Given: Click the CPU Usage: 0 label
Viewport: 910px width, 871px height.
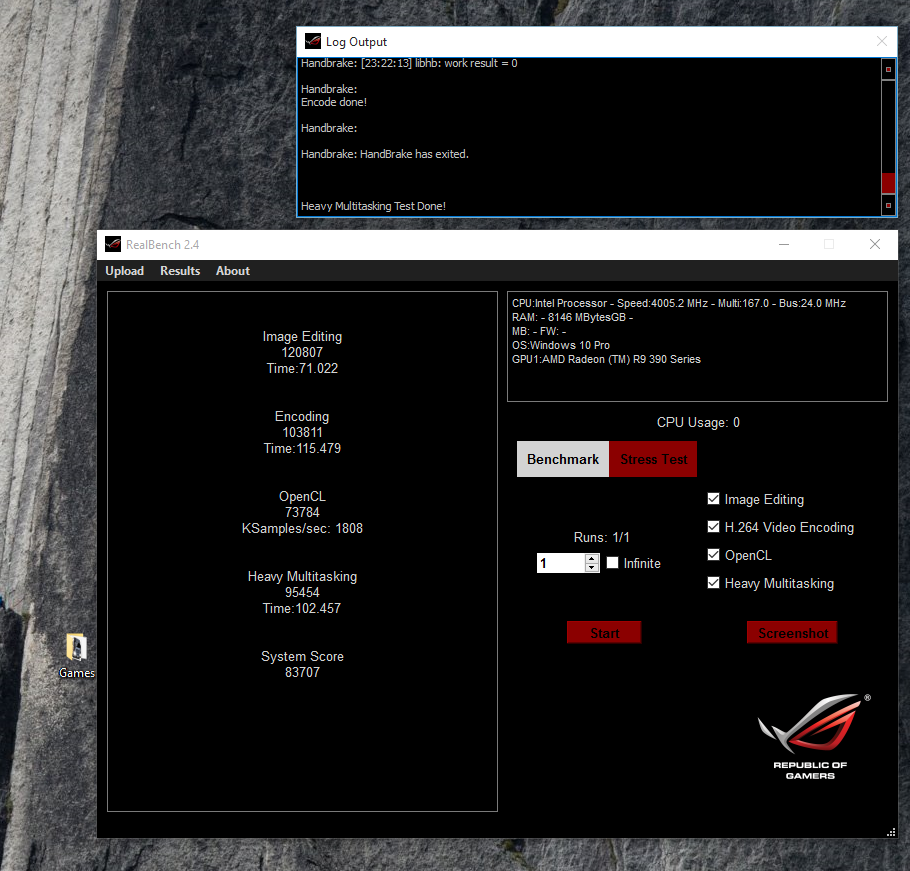Looking at the screenshot, I should 698,422.
